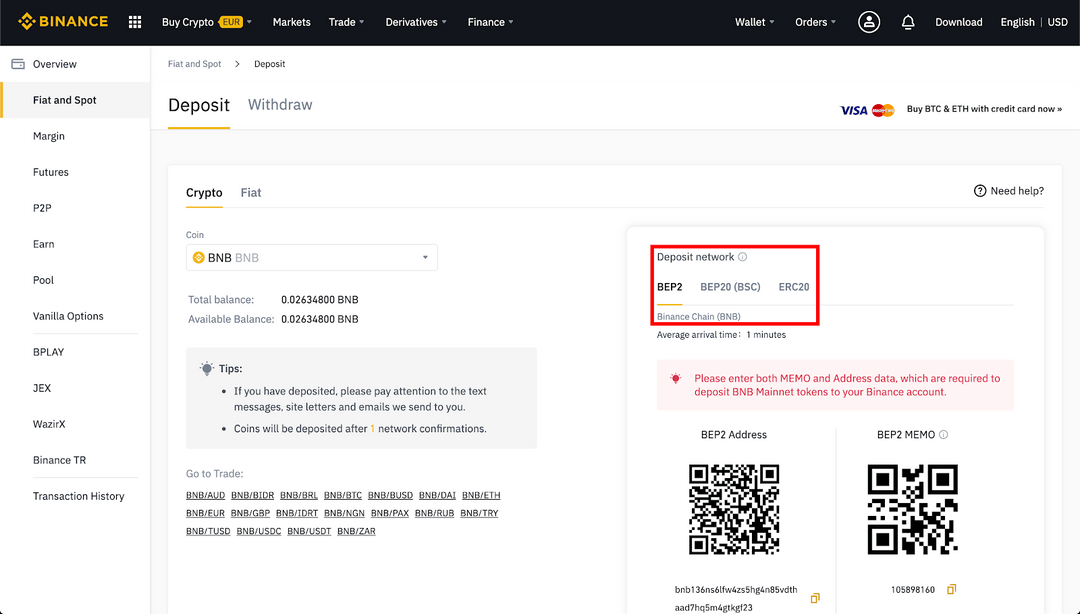Switch to the Withdraw tab

point(279,104)
